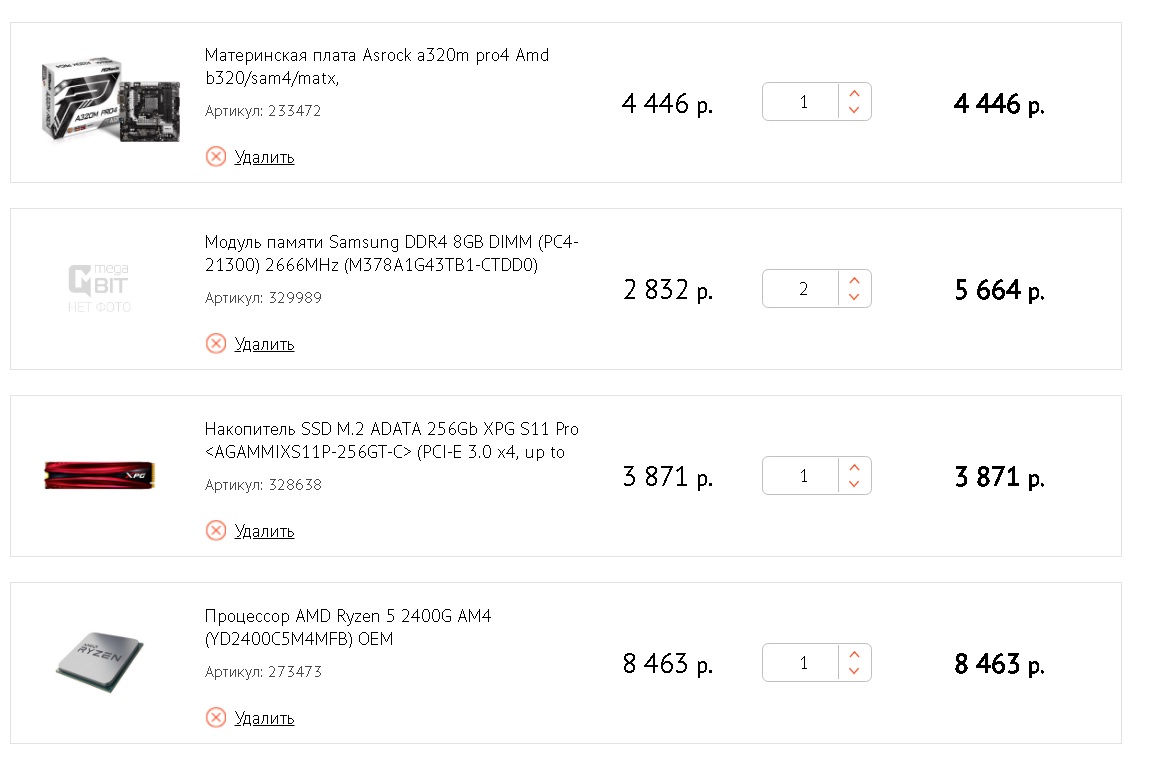Click the red ADATA XPG SSD thumbnail

click(x=98, y=475)
